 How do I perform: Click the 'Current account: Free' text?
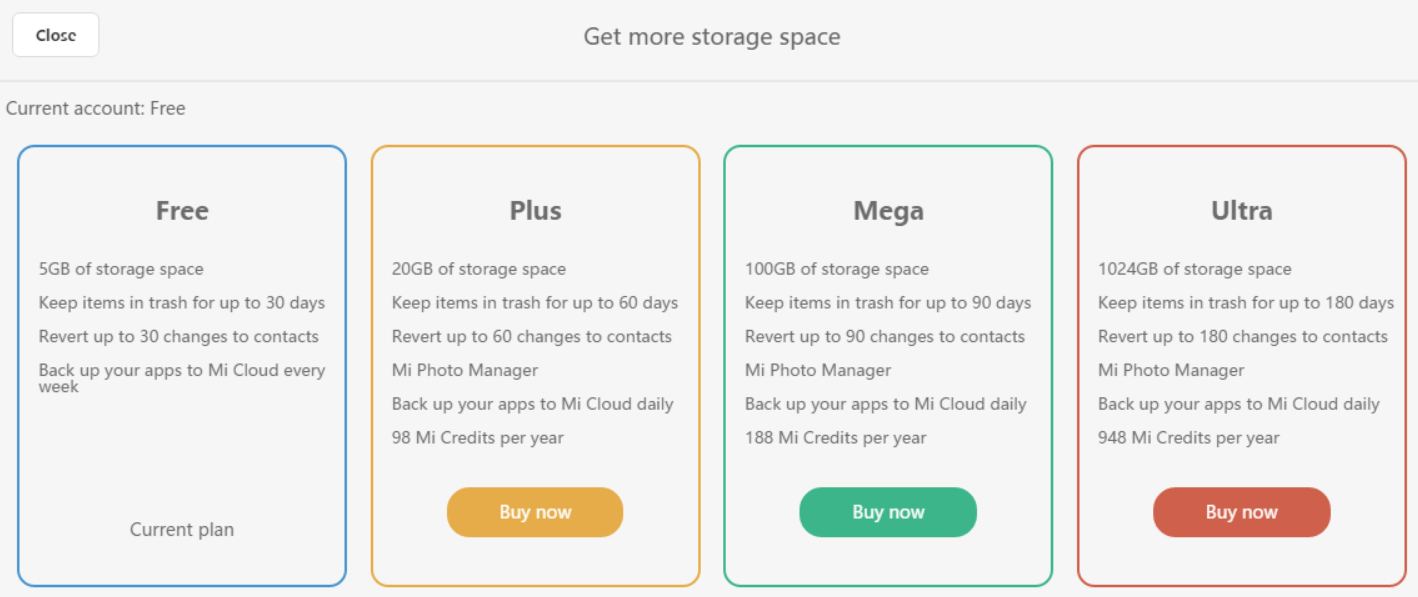(96, 108)
